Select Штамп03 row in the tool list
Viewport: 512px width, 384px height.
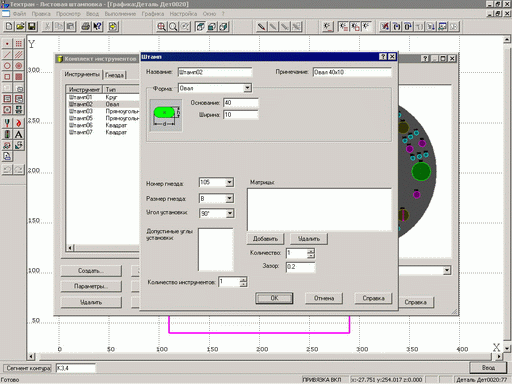pyautogui.click(x=103, y=111)
